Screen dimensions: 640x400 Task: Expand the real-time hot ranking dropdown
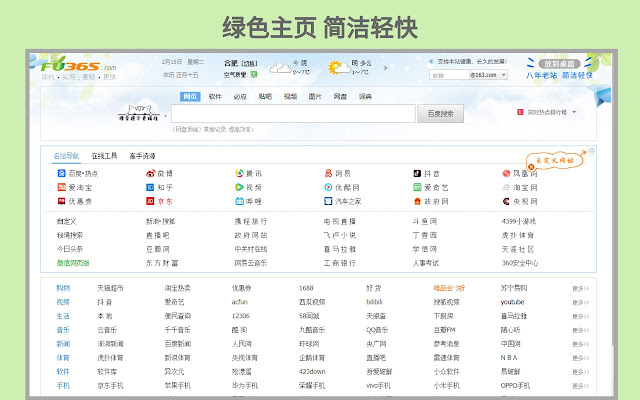tap(574, 112)
